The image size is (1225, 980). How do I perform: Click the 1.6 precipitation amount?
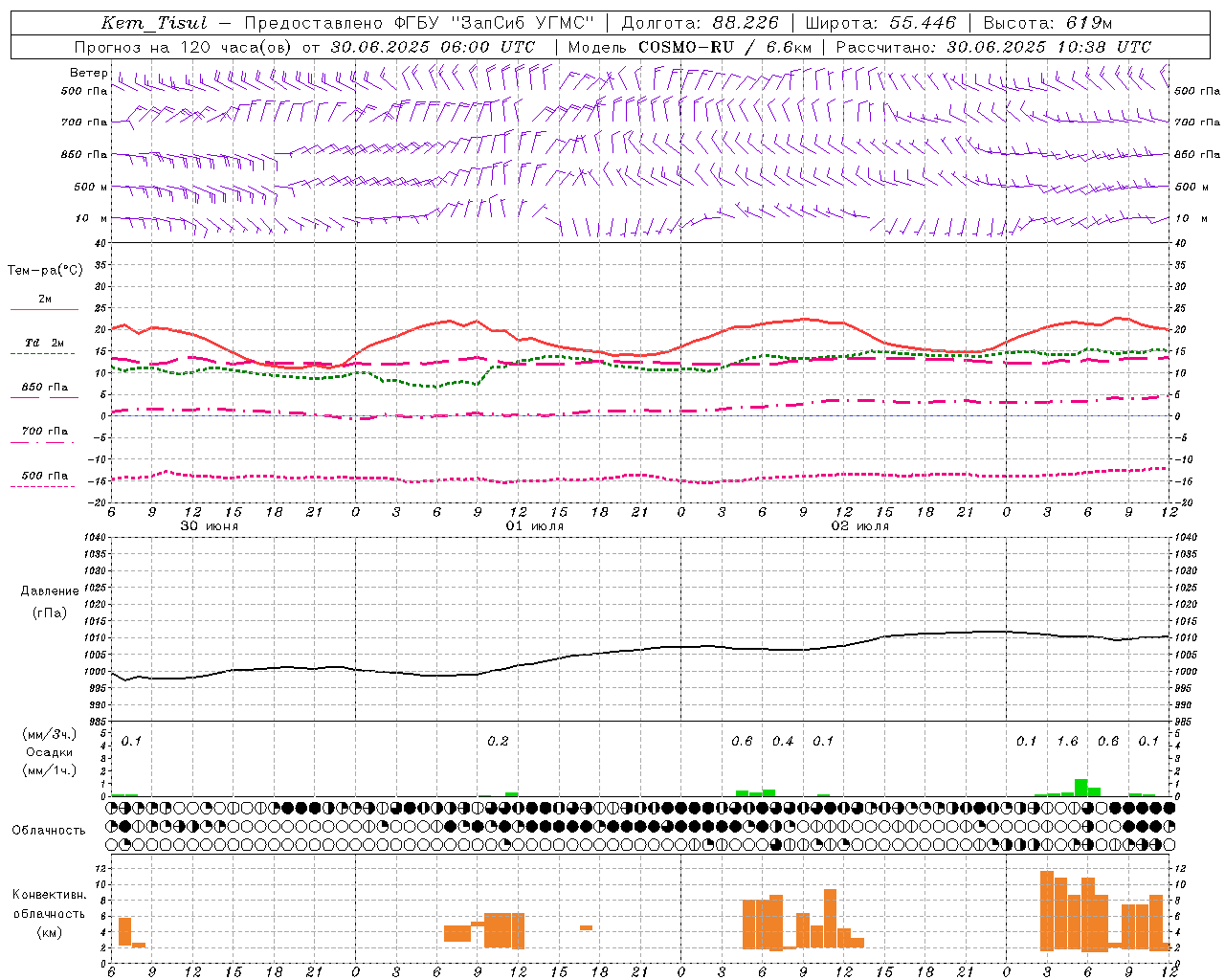1067,742
